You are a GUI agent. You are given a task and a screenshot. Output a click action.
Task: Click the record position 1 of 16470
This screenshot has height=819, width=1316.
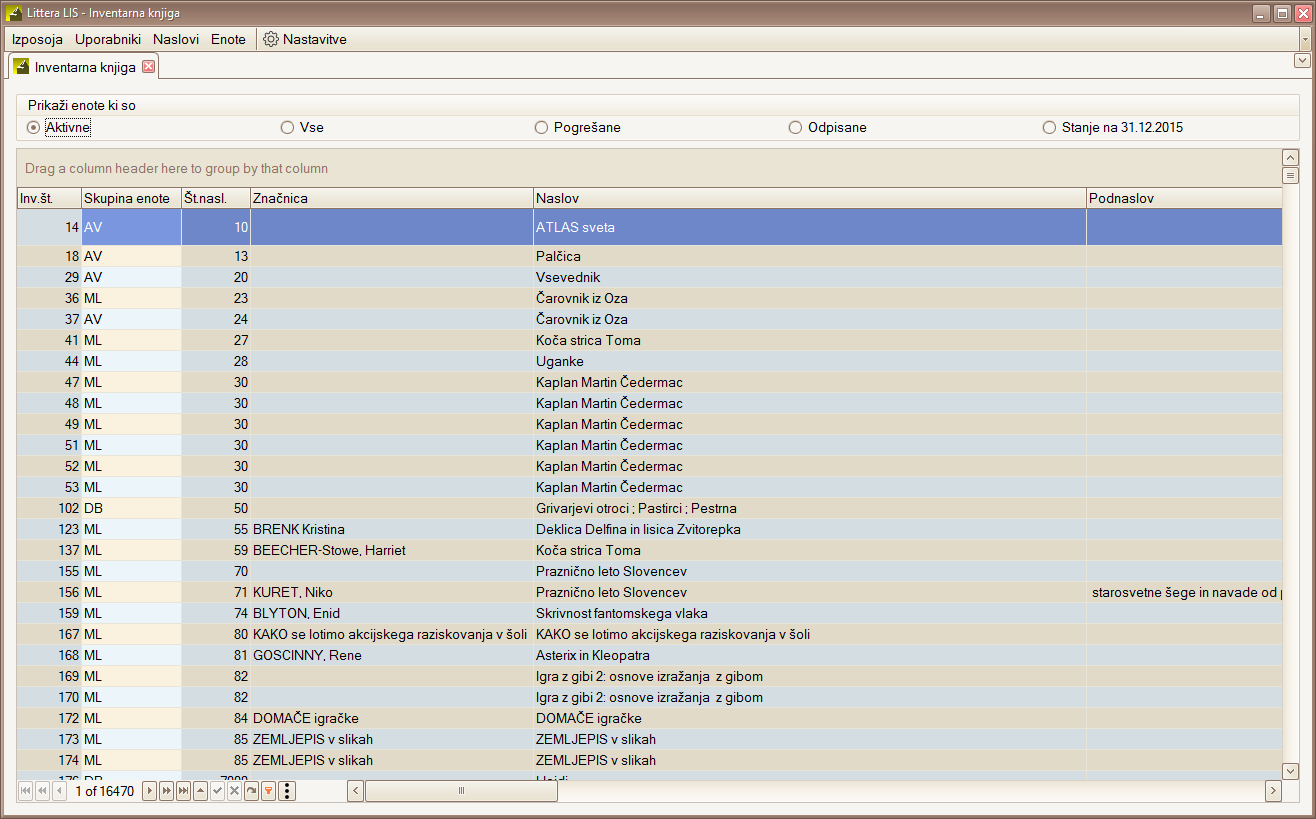[x=105, y=791]
